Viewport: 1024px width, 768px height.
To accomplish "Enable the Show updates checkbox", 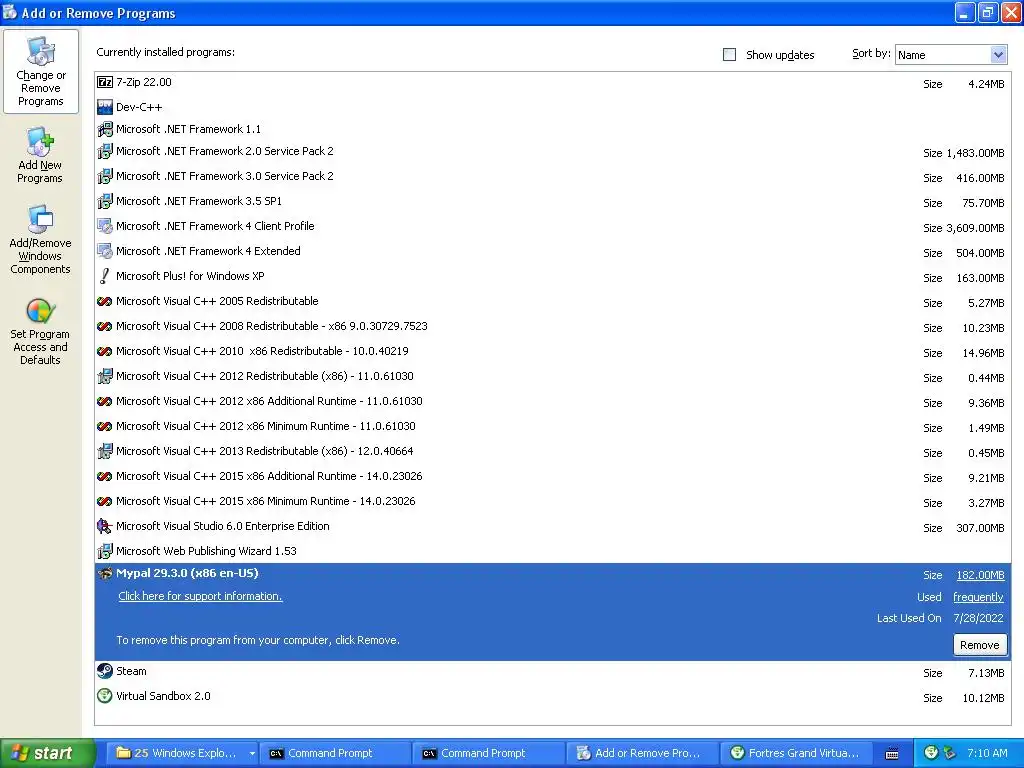I will pyautogui.click(x=729, y=55).
